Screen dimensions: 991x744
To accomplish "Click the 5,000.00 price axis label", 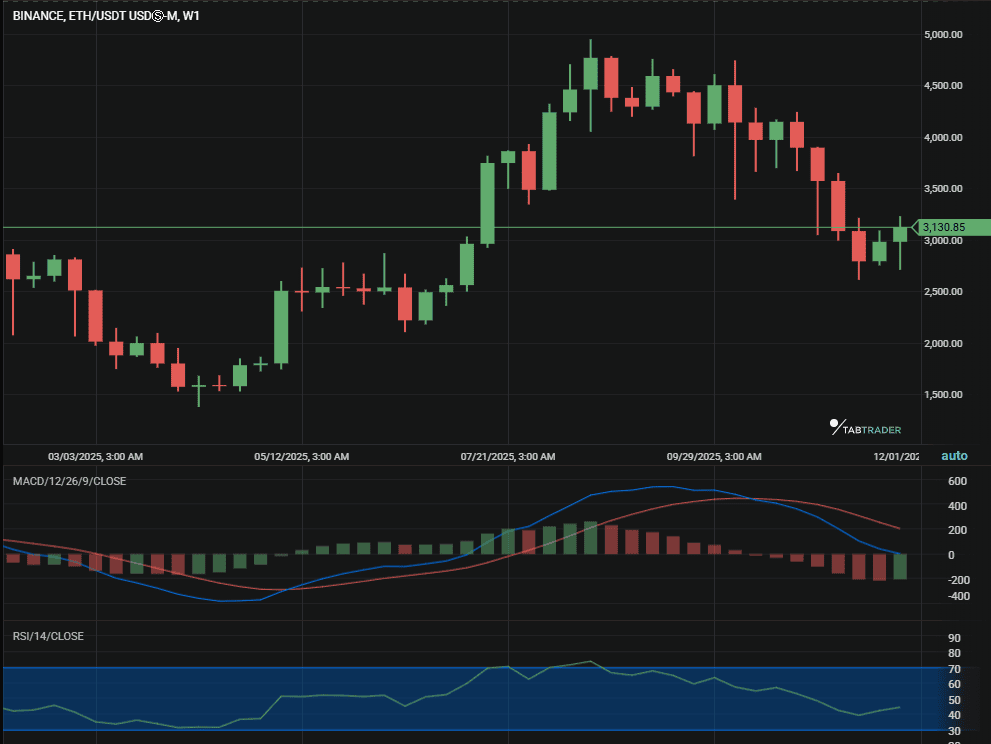I will [942, 35].
